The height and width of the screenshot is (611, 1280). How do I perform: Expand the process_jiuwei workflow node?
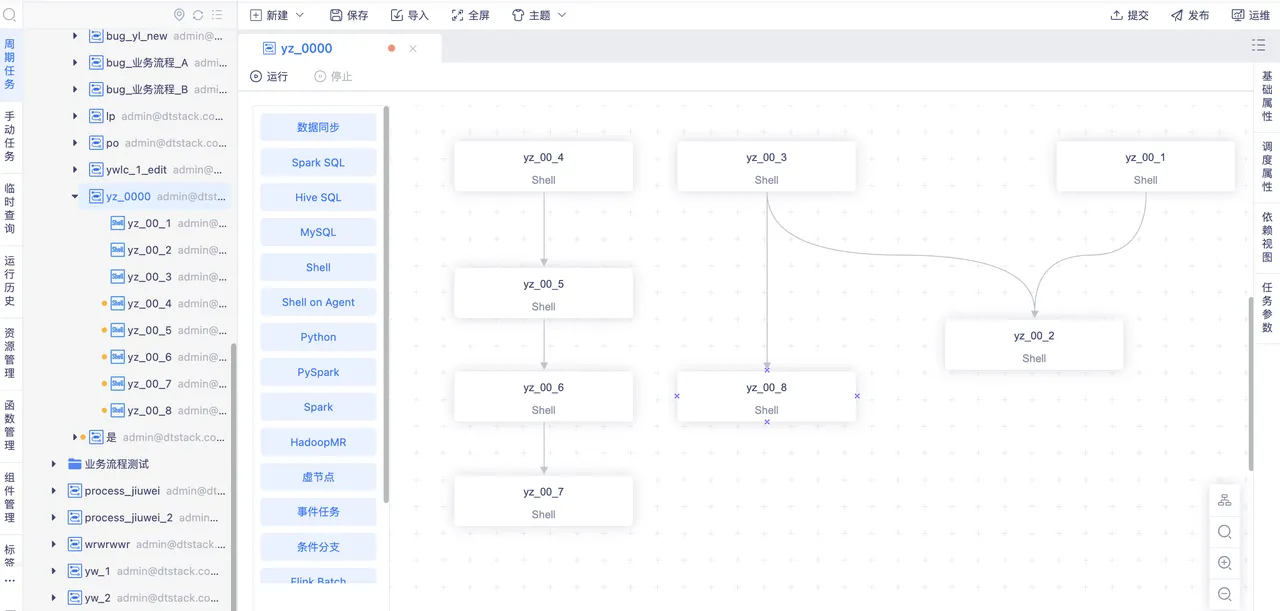tap(54, 491)
